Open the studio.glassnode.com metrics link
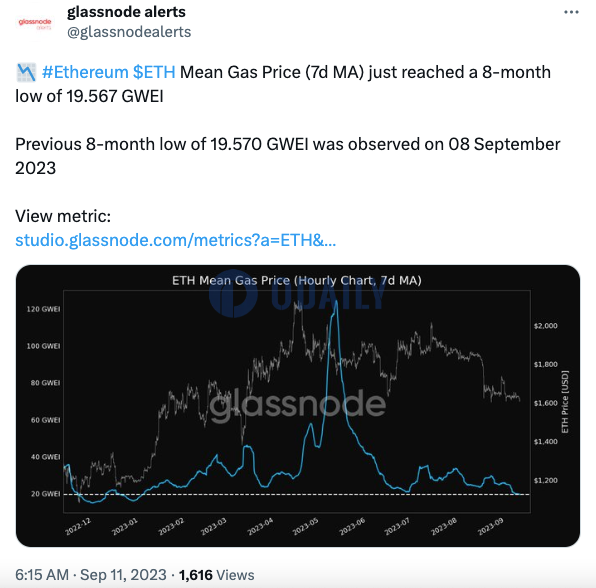The image size is (596, 588). coord(176,240)
